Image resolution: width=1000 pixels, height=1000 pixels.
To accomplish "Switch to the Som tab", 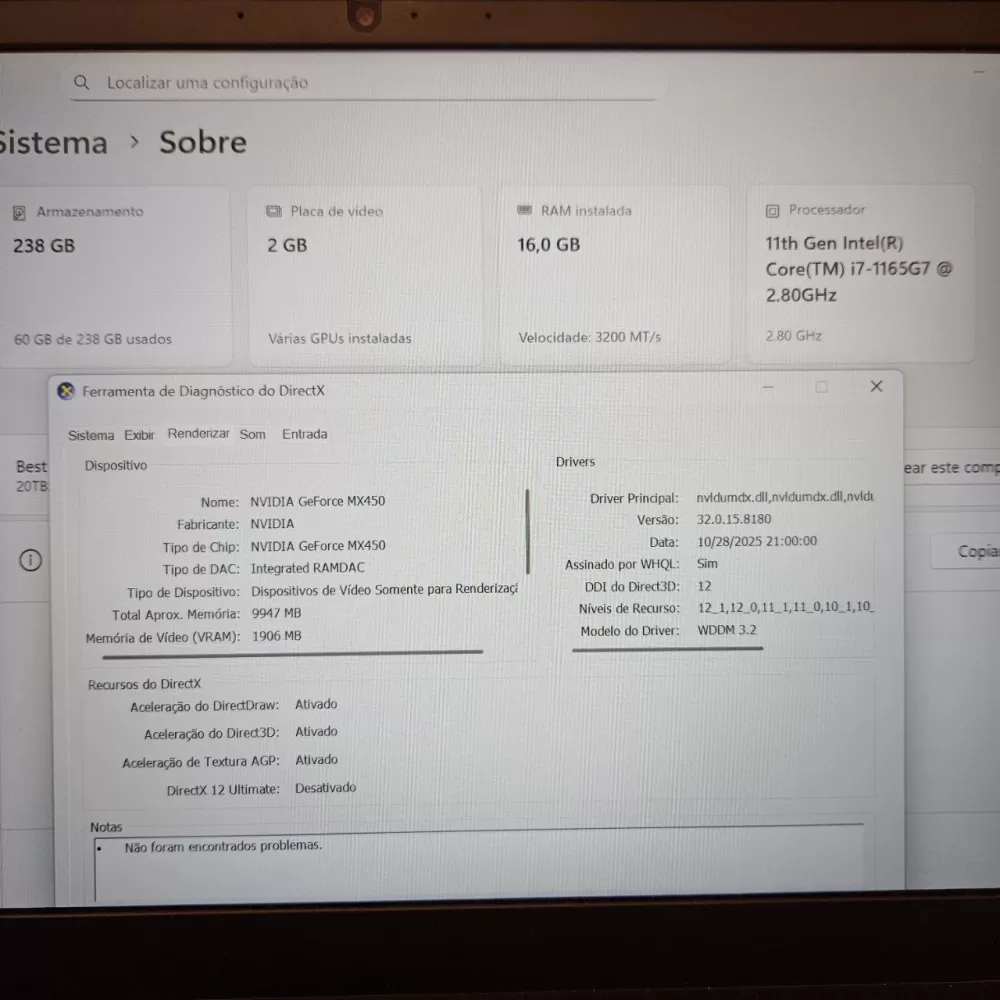I will coord(253,434).
